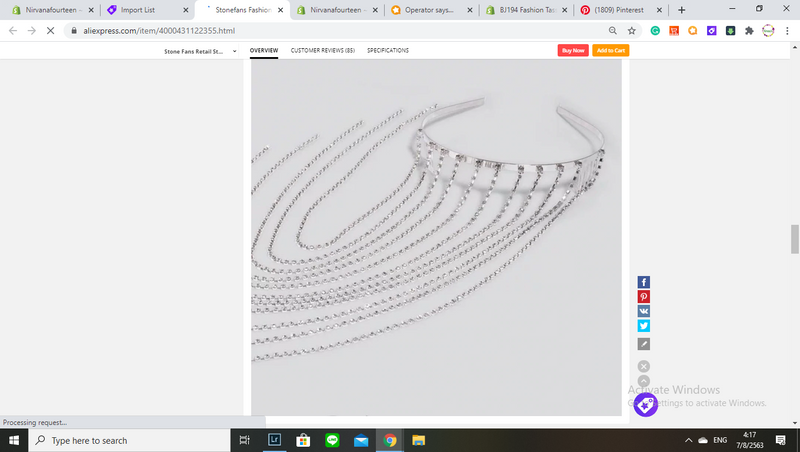Stop loading the page

pos(50,31)
